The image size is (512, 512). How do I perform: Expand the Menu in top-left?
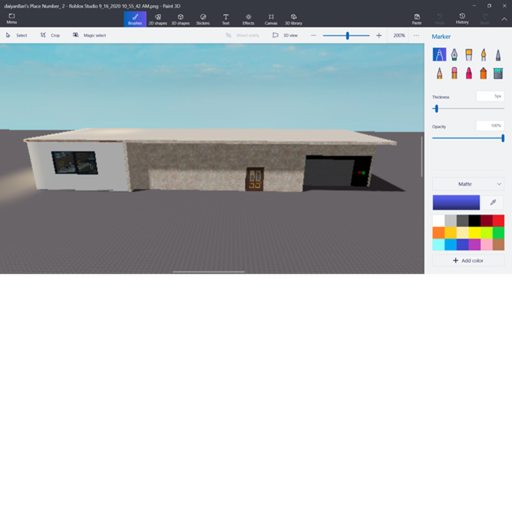[x=12, y=19]
